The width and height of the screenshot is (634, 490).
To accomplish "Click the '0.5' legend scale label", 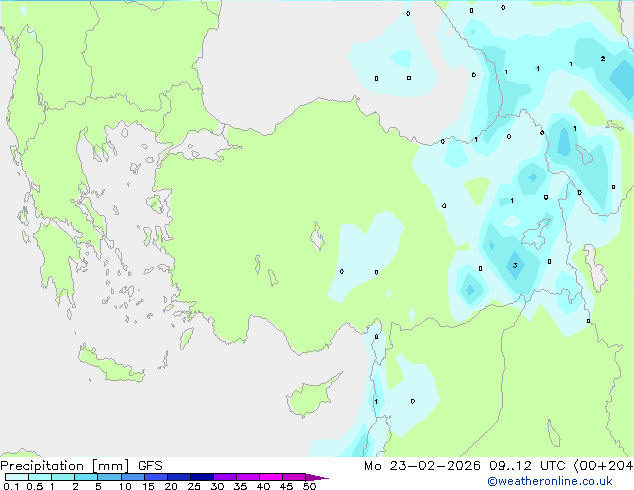I will pos(35,486).
